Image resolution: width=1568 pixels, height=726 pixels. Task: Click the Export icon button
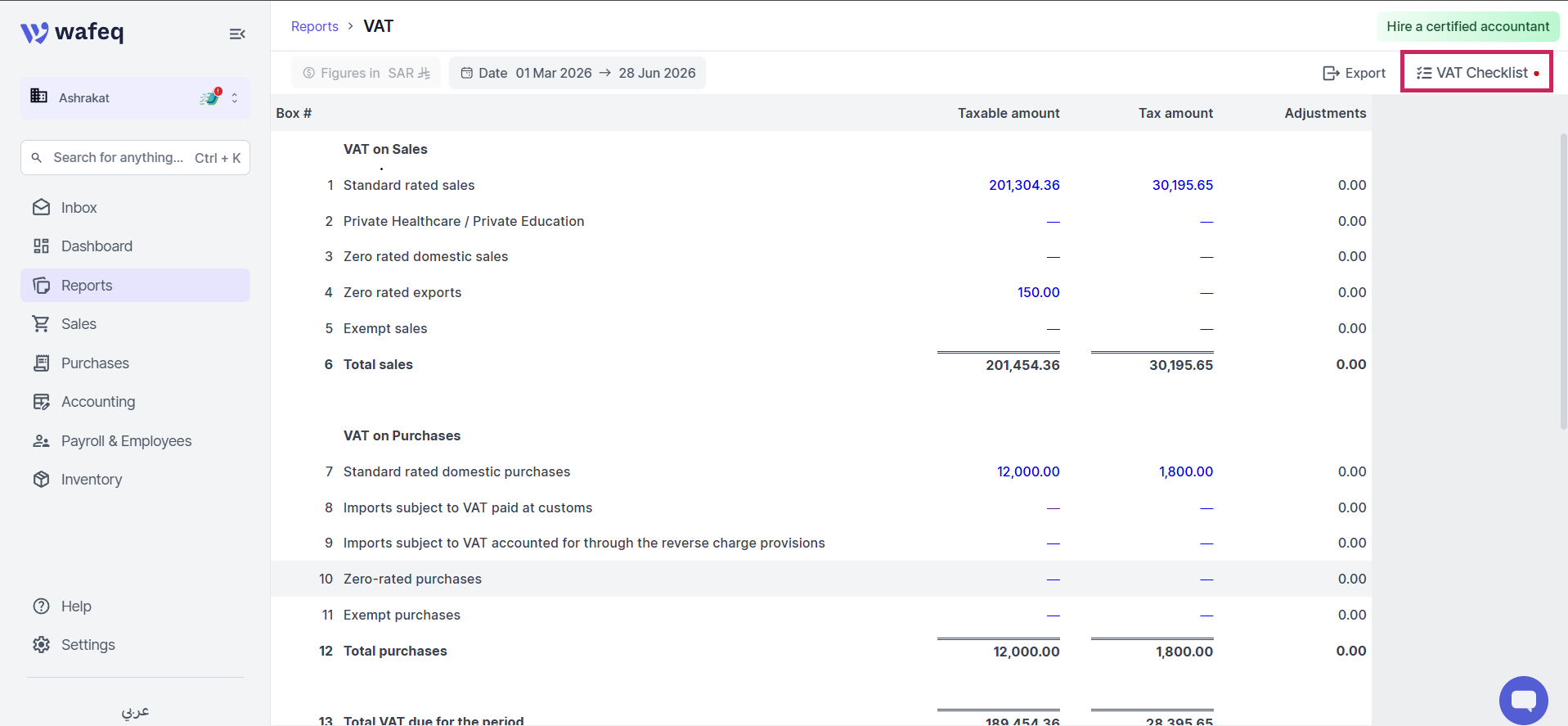1354,73
